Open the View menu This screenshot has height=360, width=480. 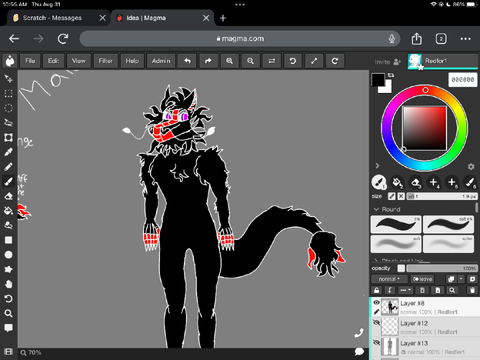(79, 61)
